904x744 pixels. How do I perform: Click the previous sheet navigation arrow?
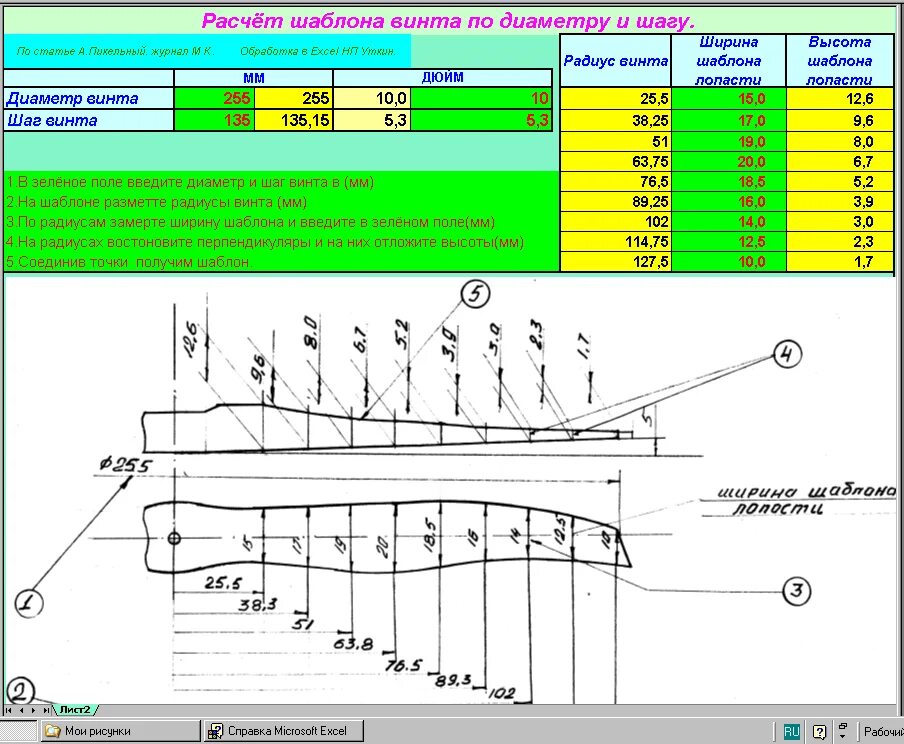21,710
